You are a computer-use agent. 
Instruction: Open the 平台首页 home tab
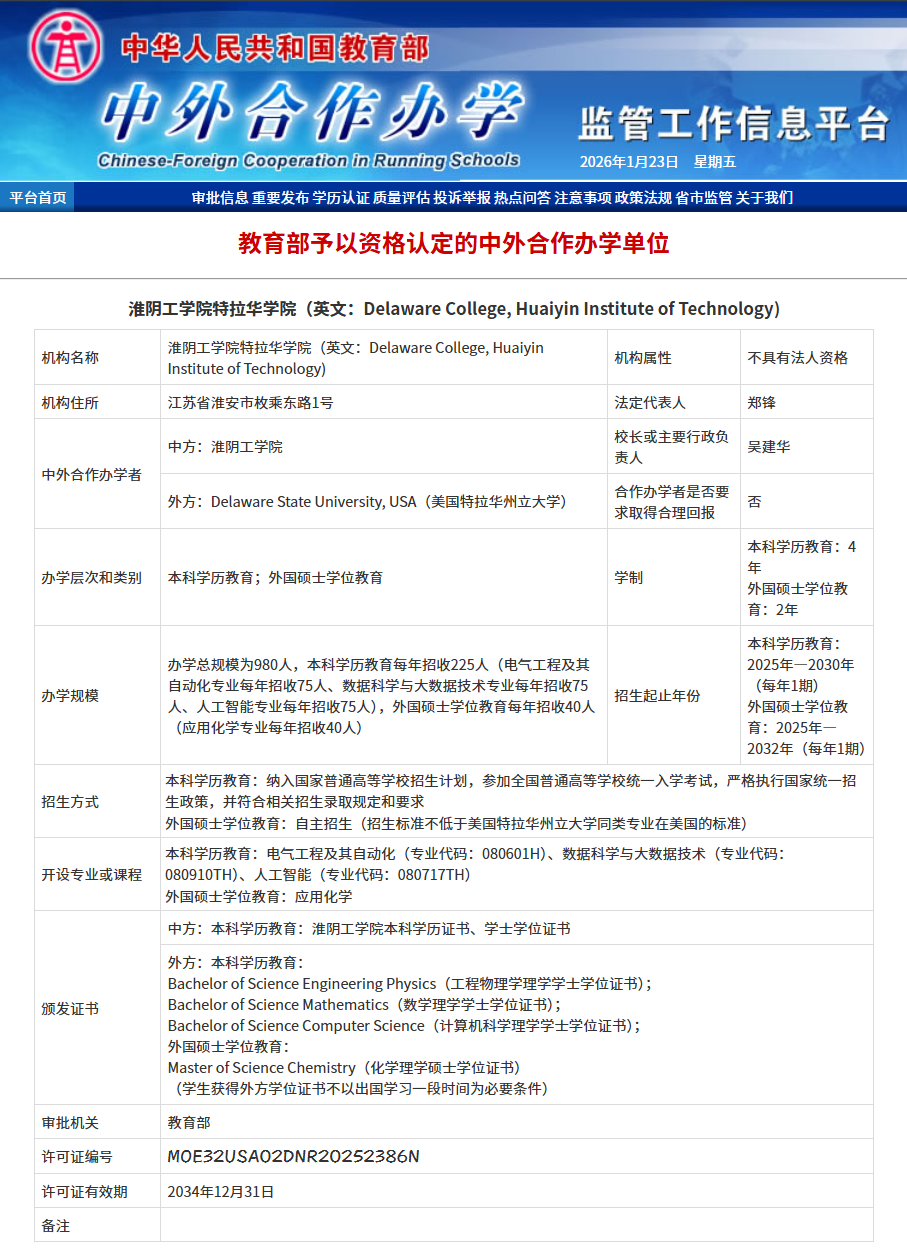(x=38, y=197)
